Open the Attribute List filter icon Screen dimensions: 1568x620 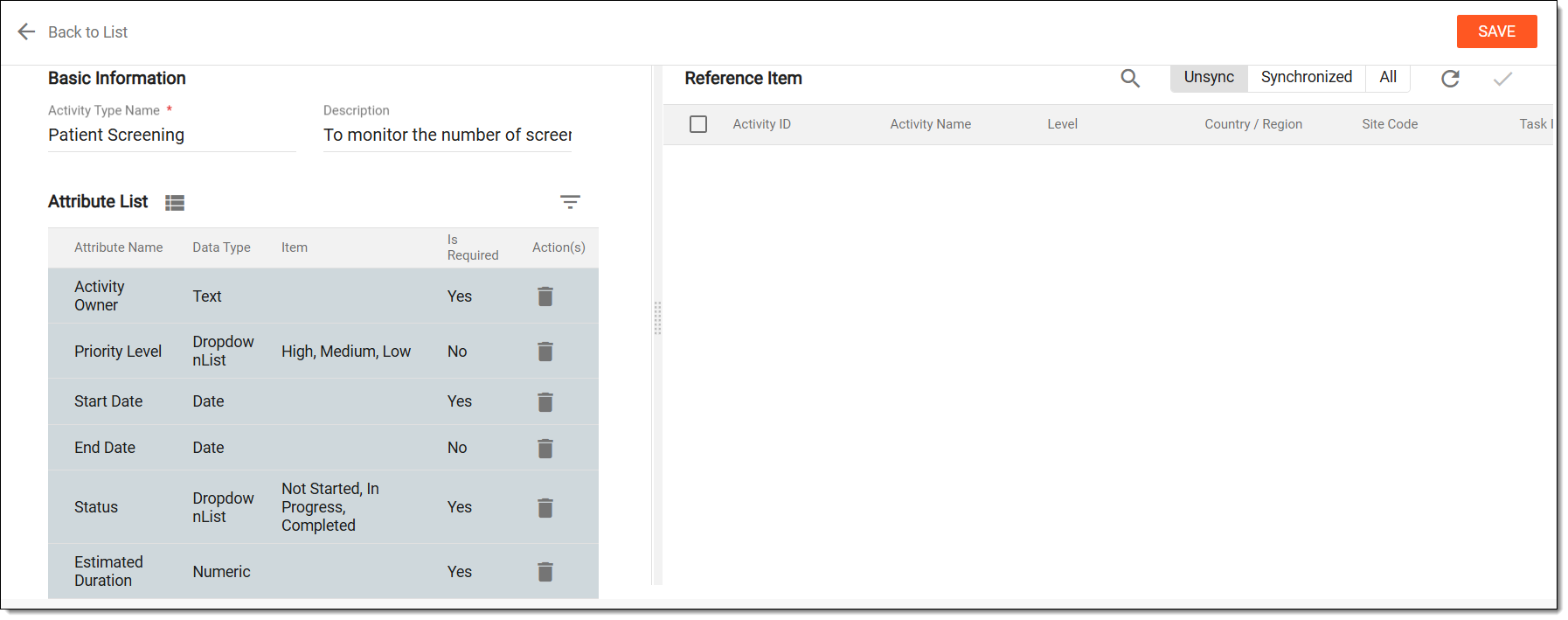570,202
